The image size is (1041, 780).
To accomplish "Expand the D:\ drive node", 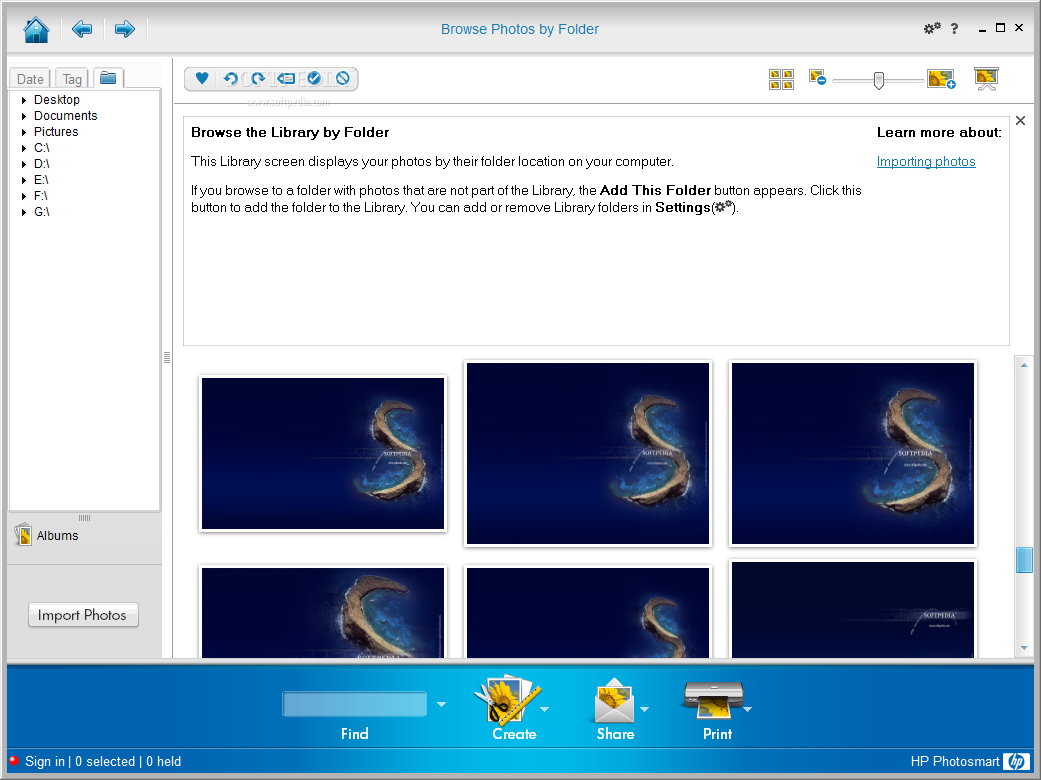I will point(24,164).
